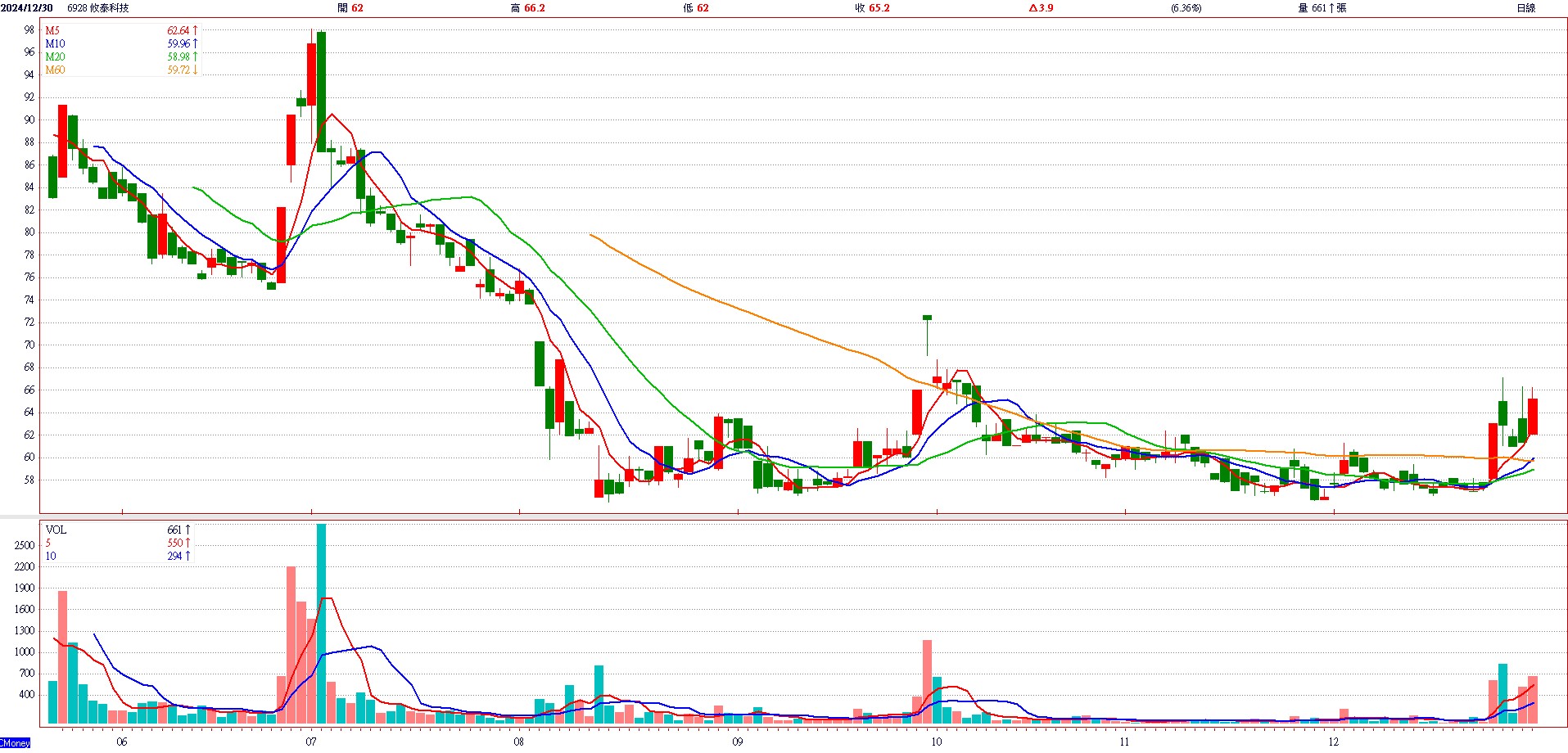The height and width of the screenshot is (753, 1568).
Task: Click the M60 moving average legend label
Action: 55,70
